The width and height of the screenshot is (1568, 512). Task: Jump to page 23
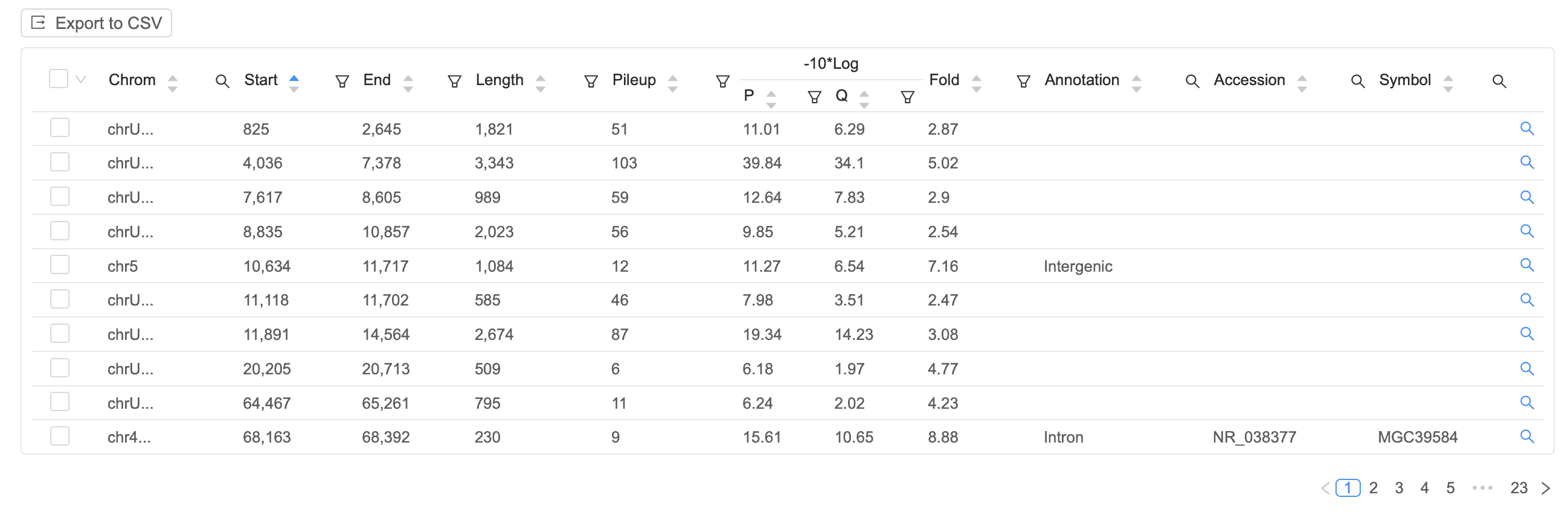point(1518,488)
